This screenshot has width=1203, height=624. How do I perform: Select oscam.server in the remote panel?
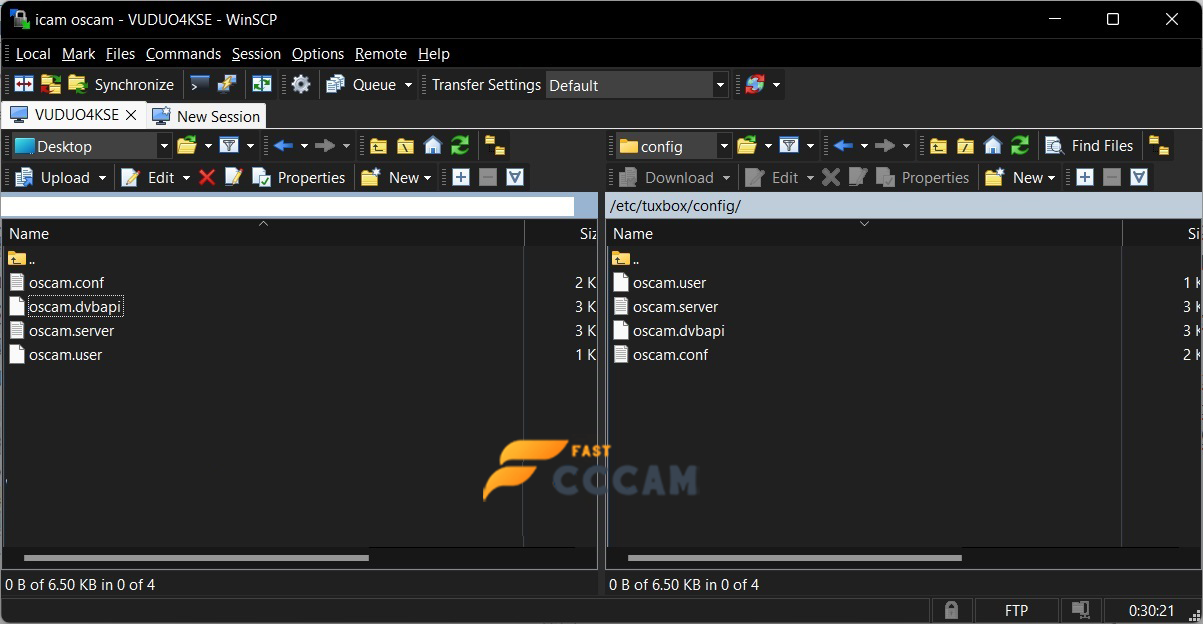[674, 306]
